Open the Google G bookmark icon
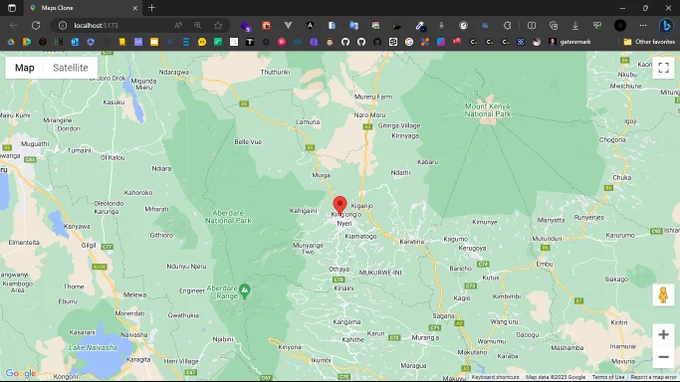The image size is (680, 382). [409, 42]
